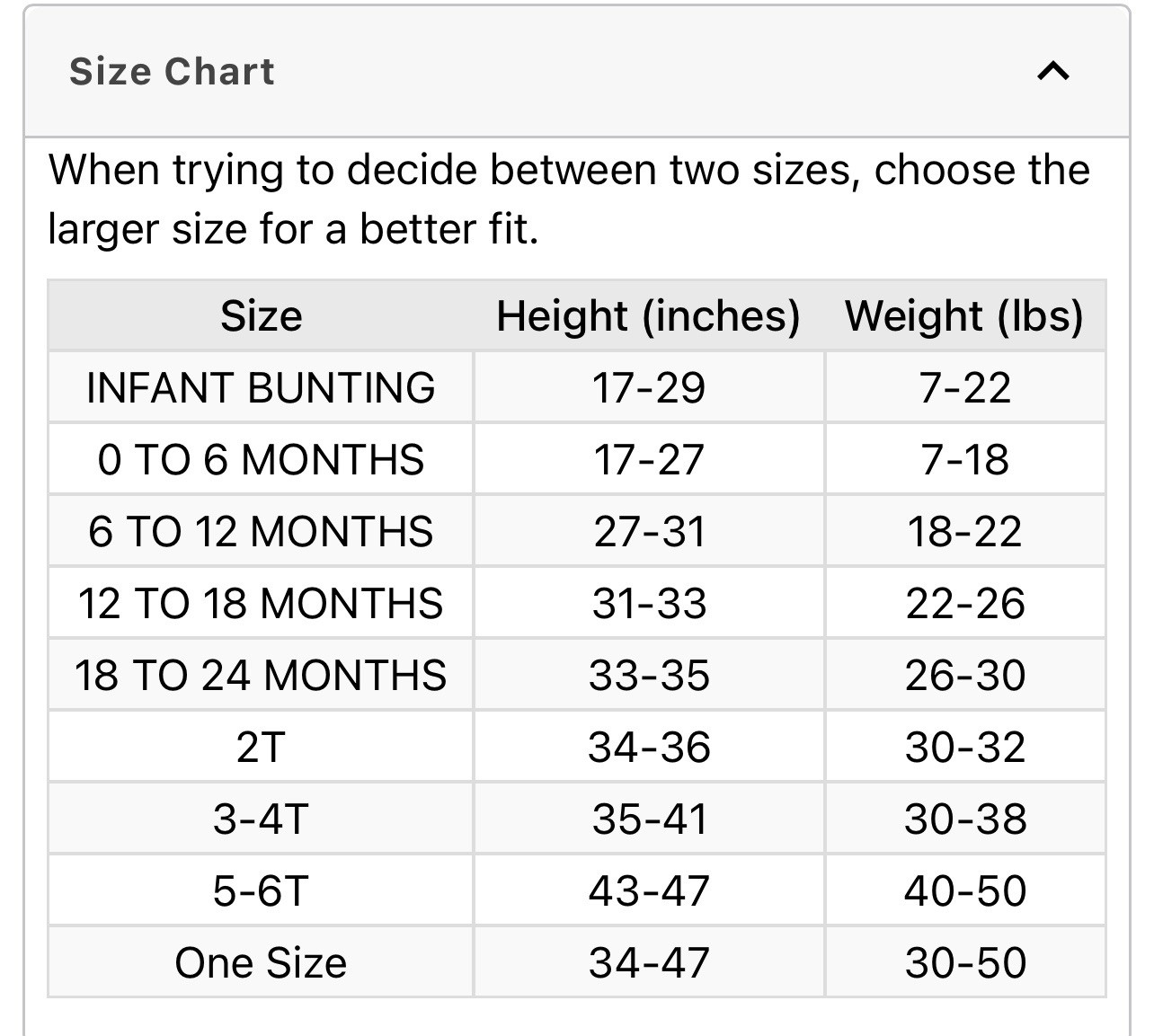The height and width of the screenshot is (1036, 1154).
Task: Click the 3-4T size cell
Action: (x=261, y=819)
